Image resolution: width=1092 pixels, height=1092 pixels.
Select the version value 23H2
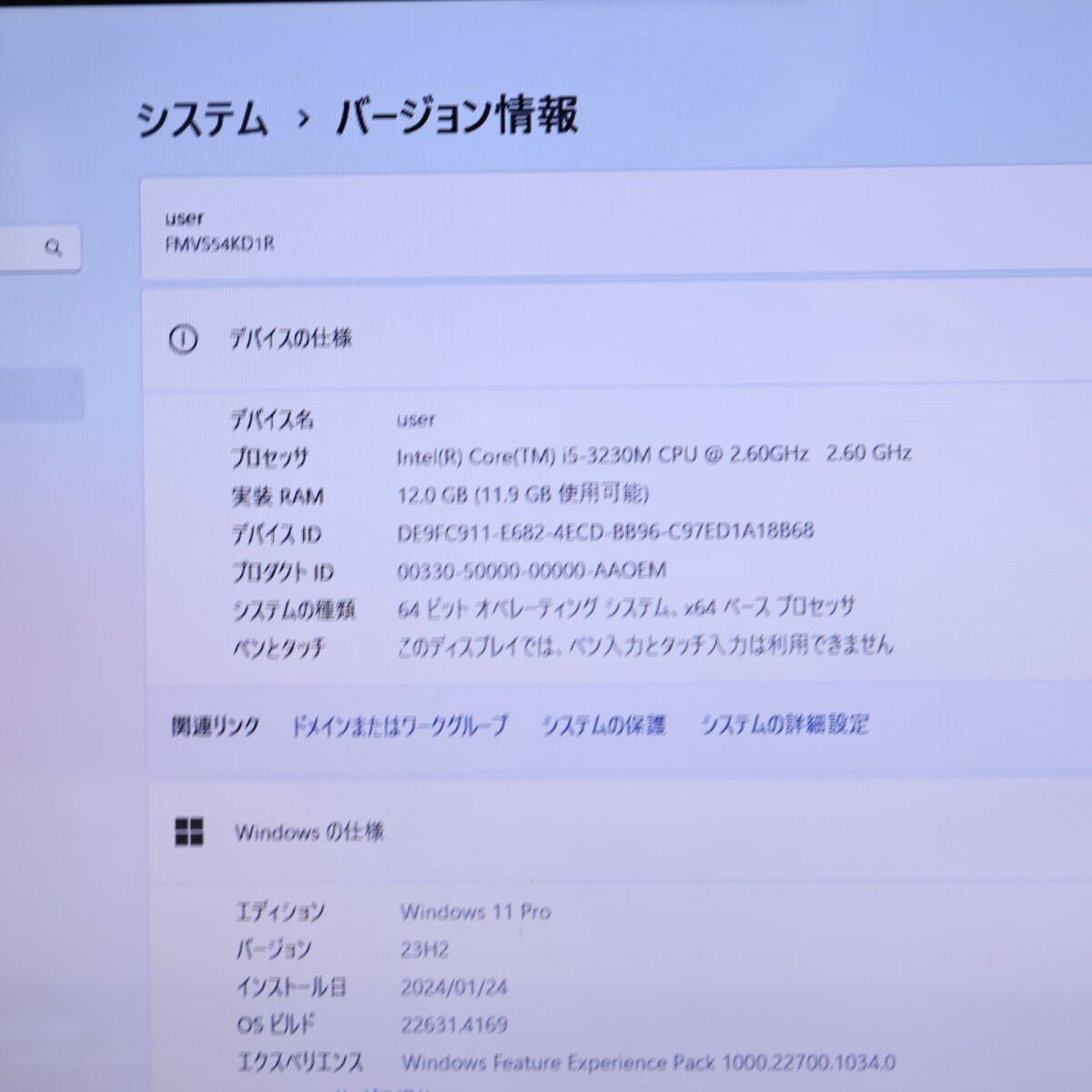pos(424,950)
